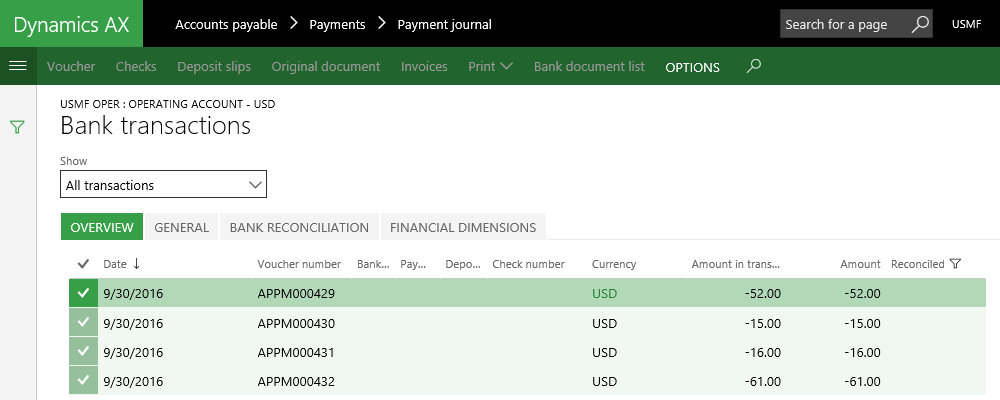Click the chevron after Accounts payable breadcrumb
The image size is (1000, 400).
293,24
